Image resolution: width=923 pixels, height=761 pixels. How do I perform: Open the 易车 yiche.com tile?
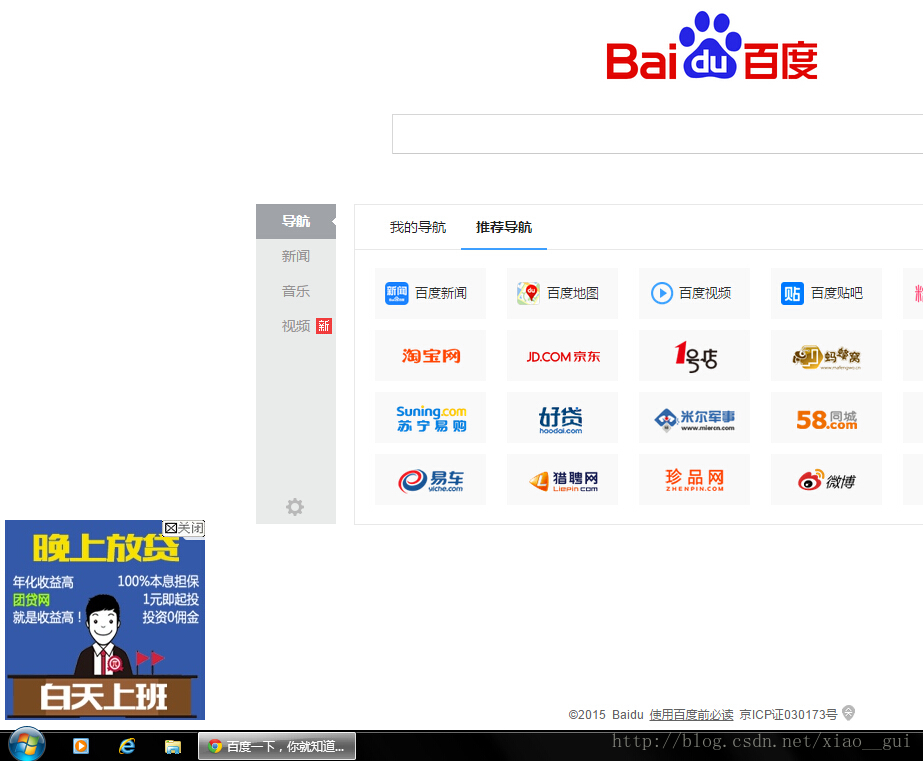click(430, 480)
